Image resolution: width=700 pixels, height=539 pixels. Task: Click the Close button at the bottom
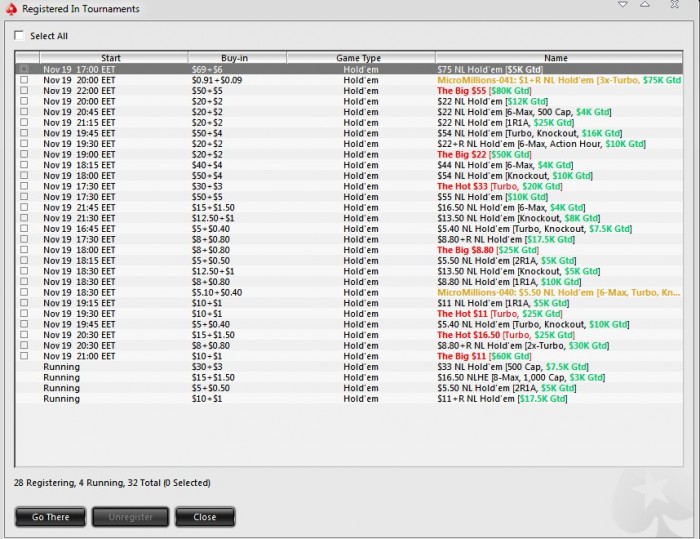(x=205, y=517)
